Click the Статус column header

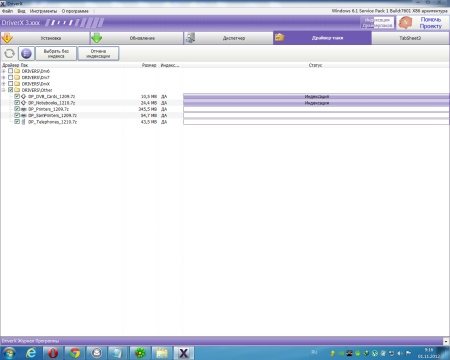click(x=315, y=65)
